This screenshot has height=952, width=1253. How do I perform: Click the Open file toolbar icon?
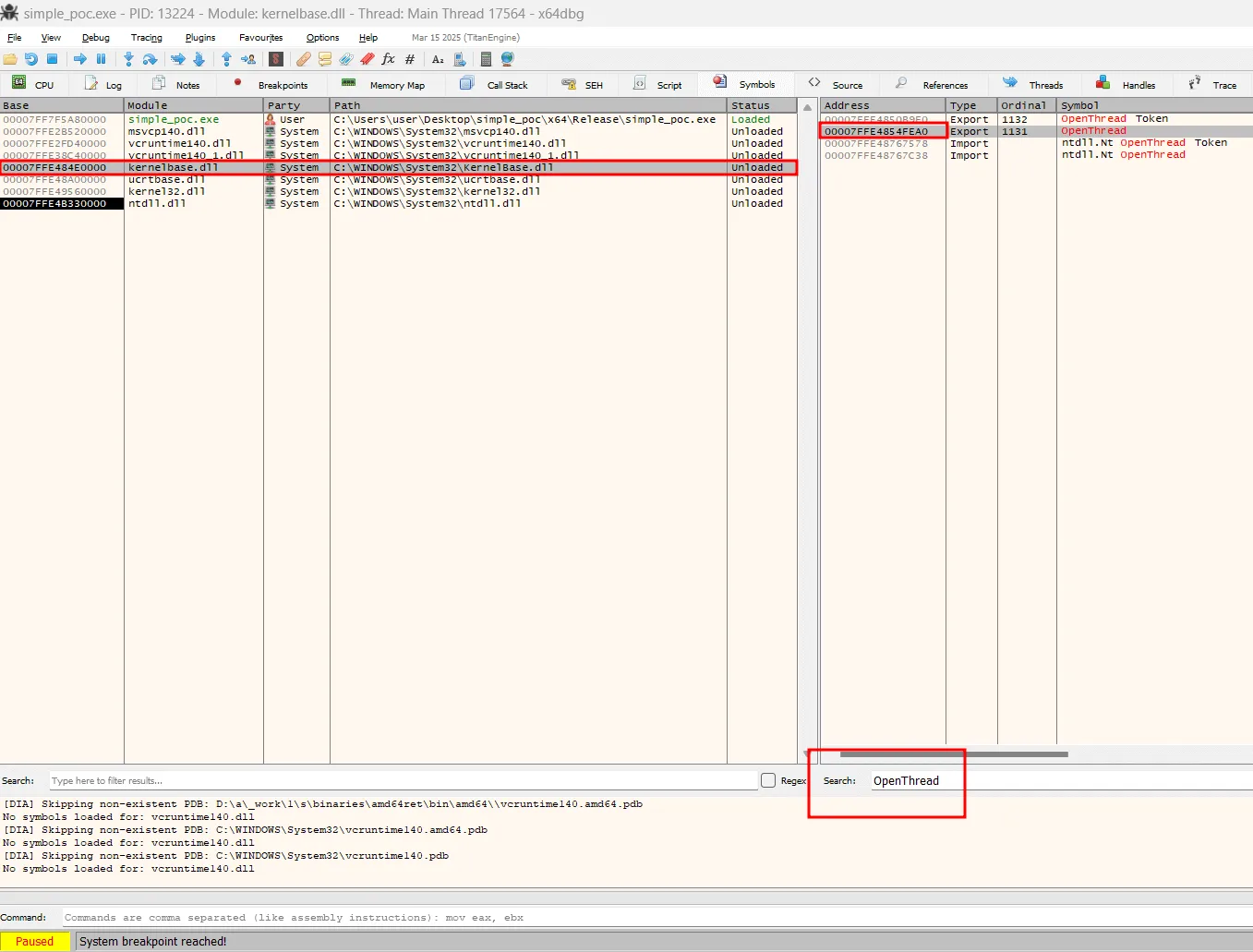pos(11,59)
